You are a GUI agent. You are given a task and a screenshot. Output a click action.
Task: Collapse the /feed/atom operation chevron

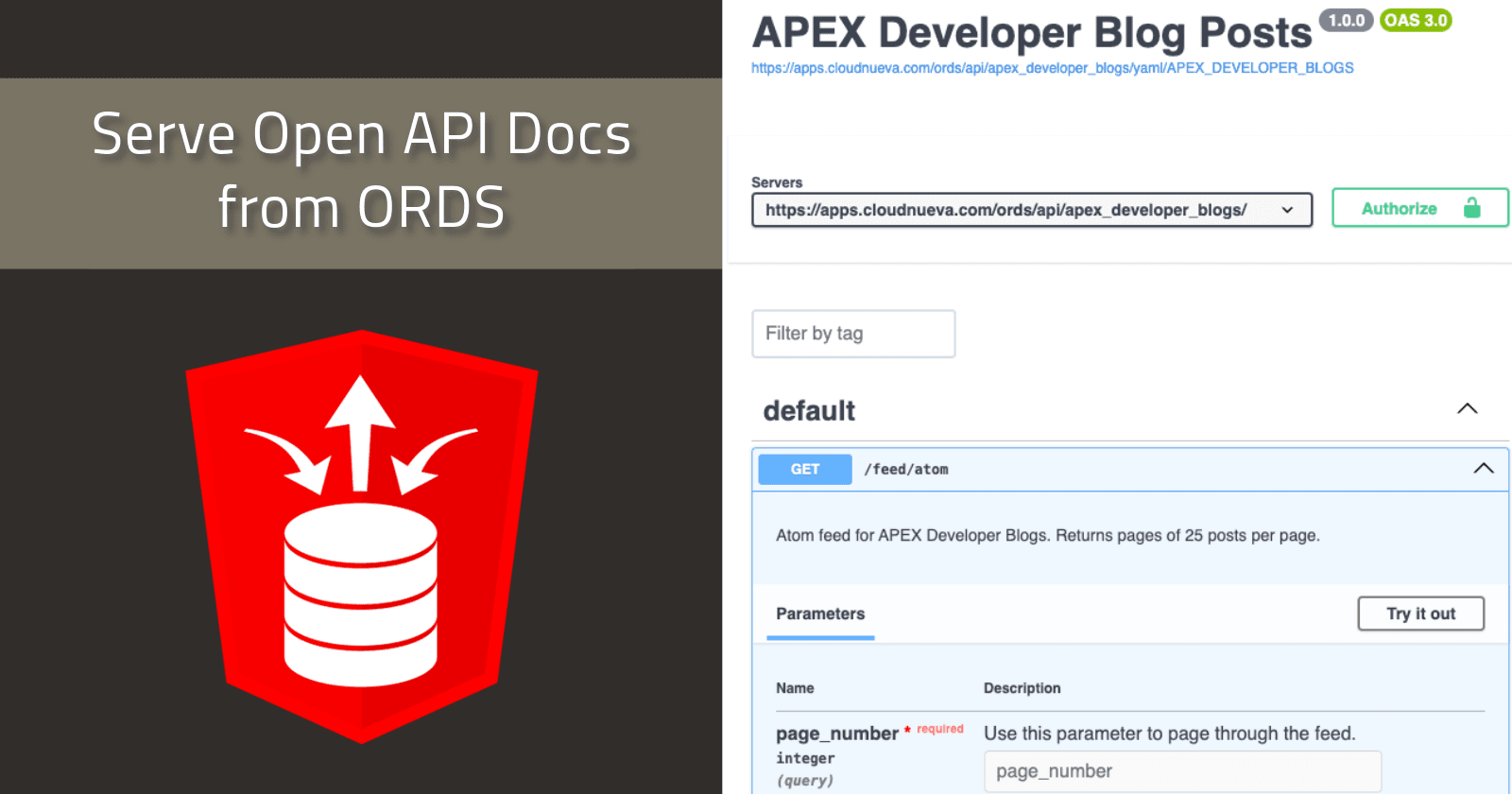pos(1484,468)
